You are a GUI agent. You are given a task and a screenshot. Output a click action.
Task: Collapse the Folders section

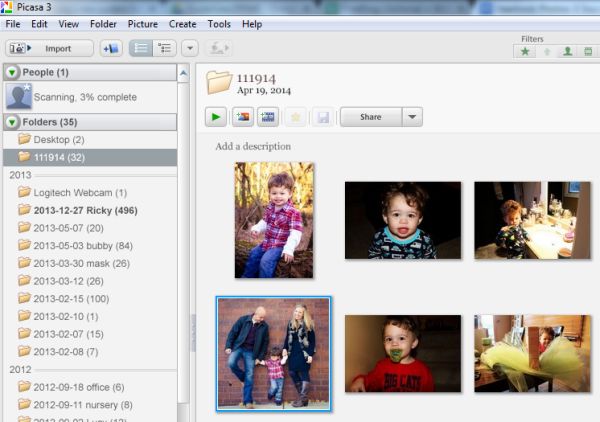pyautogui.click(x=12, y=122)
